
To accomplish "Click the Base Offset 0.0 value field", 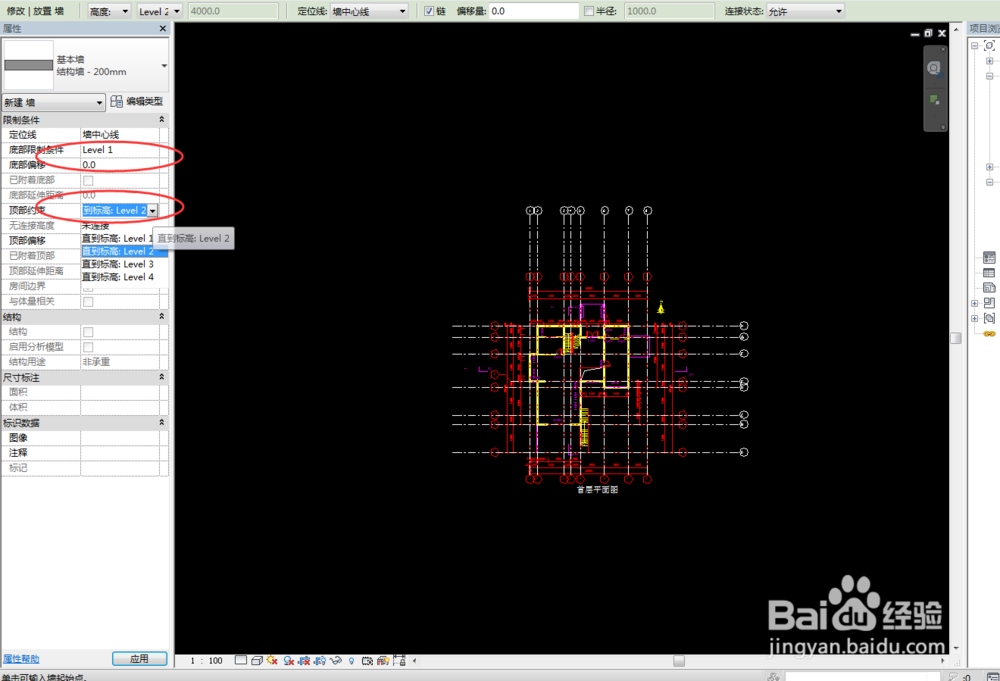I will tap(120, 165).
